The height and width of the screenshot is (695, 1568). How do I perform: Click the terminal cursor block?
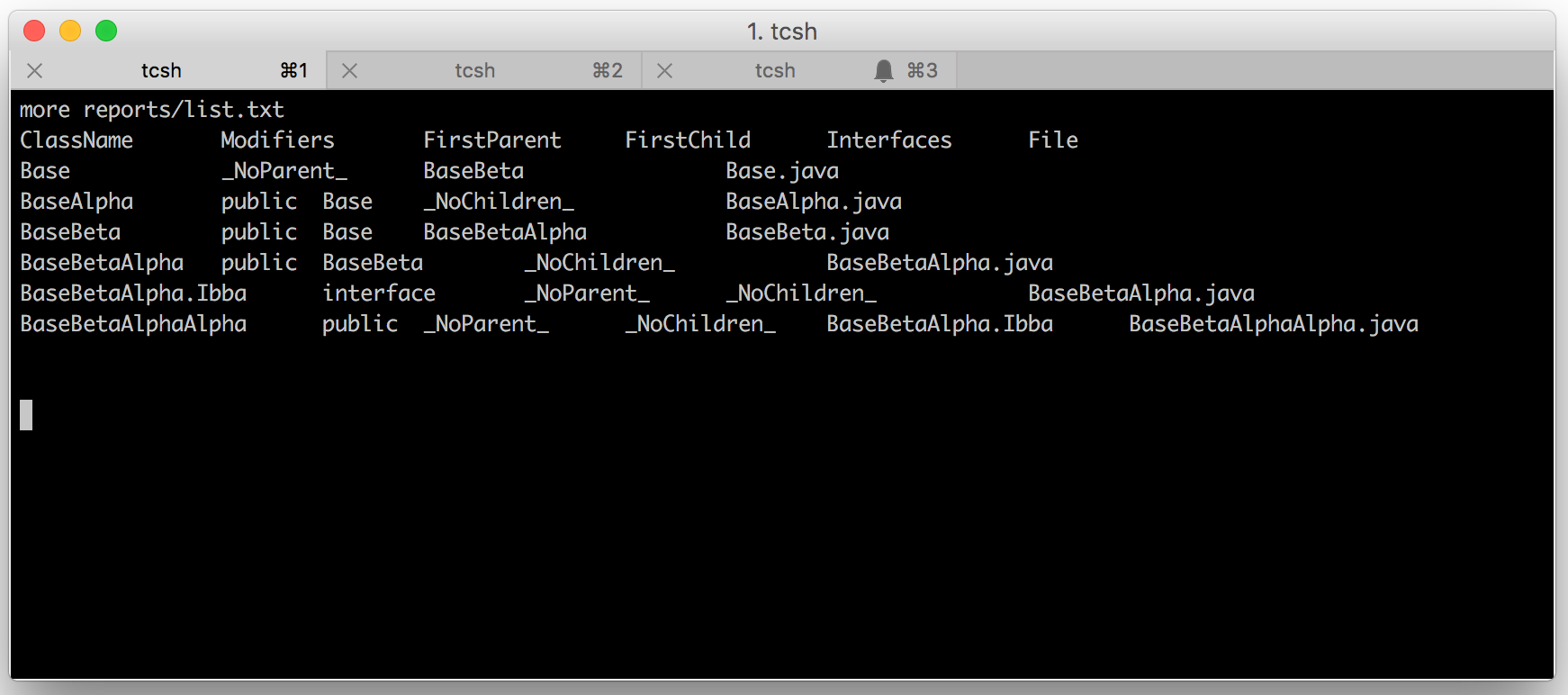click(26, 415)
